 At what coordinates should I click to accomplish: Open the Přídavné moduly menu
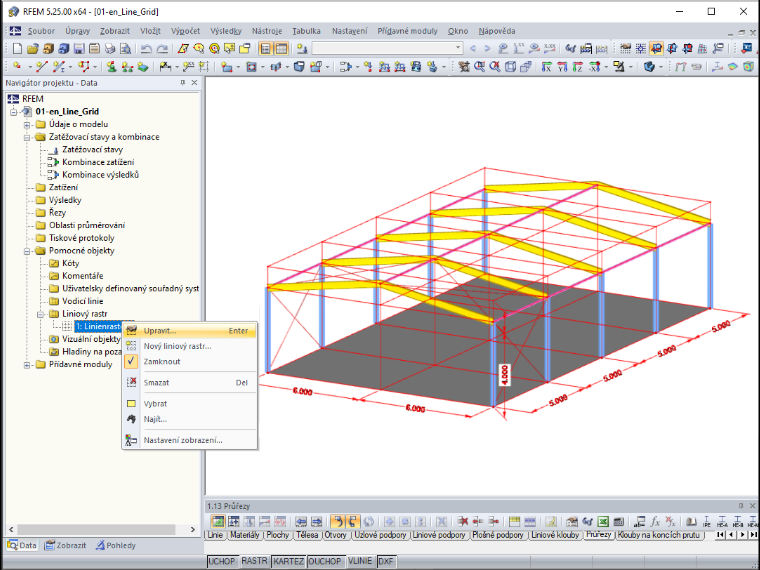point(408,31)
